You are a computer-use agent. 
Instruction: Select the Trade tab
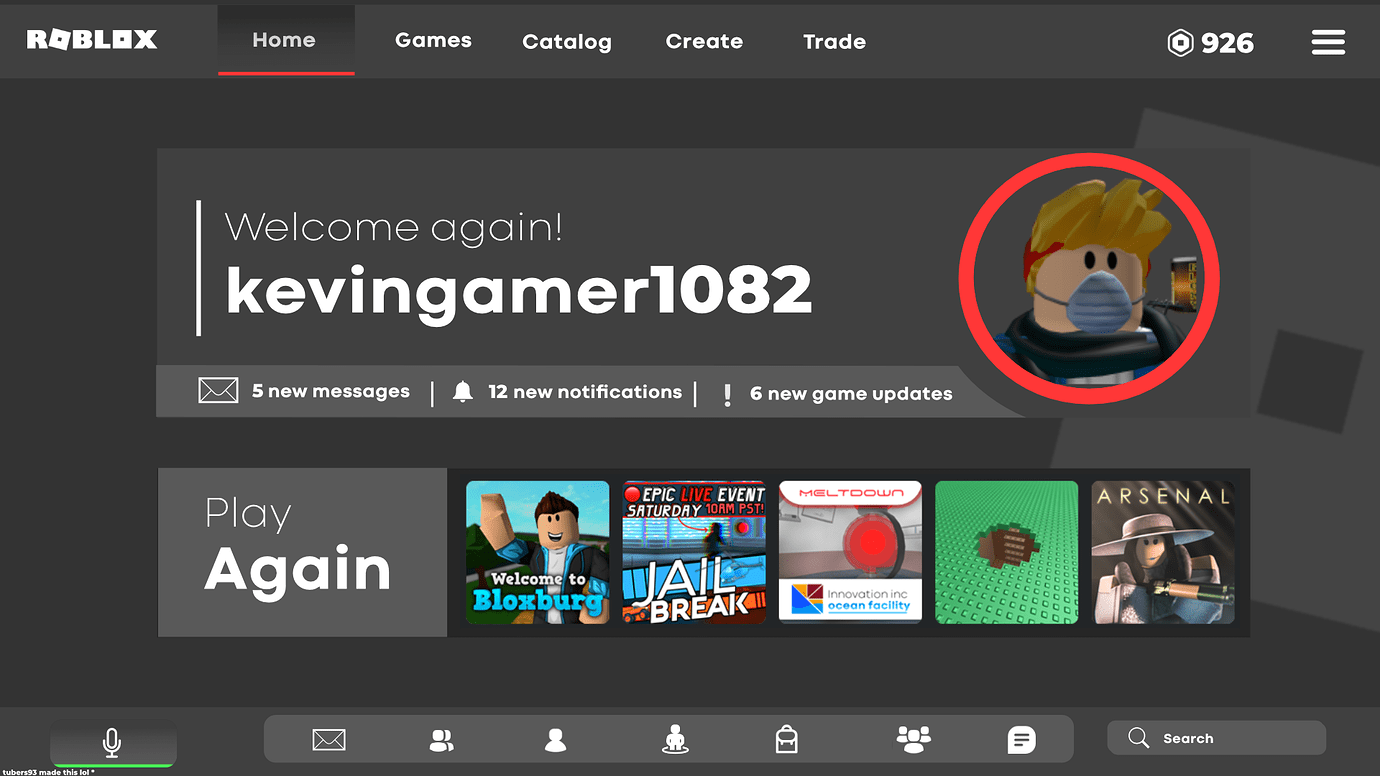pyautogui.click(x=834, y=42)
